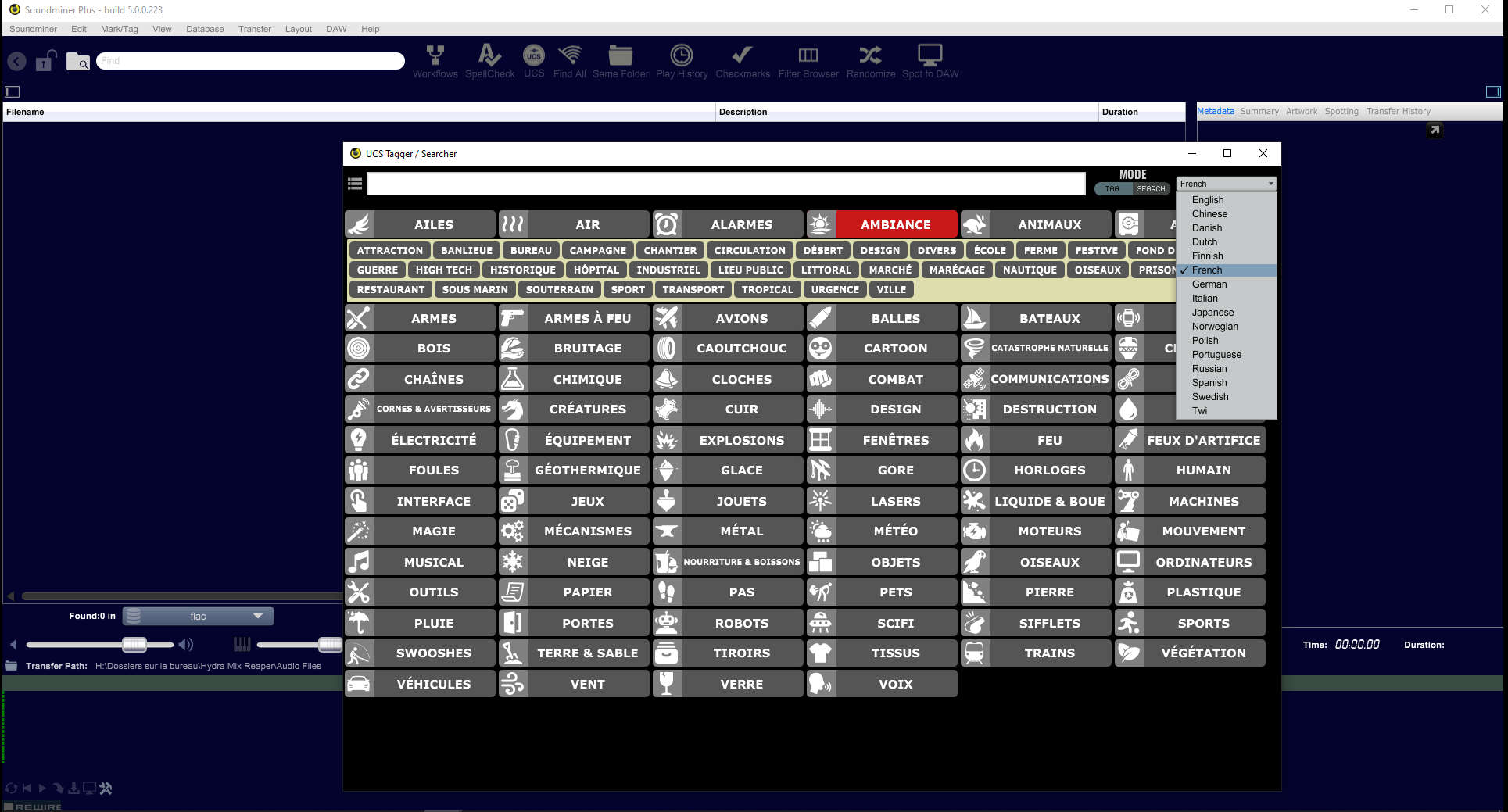Sort by the Description column header

click(x=907, y=112)
